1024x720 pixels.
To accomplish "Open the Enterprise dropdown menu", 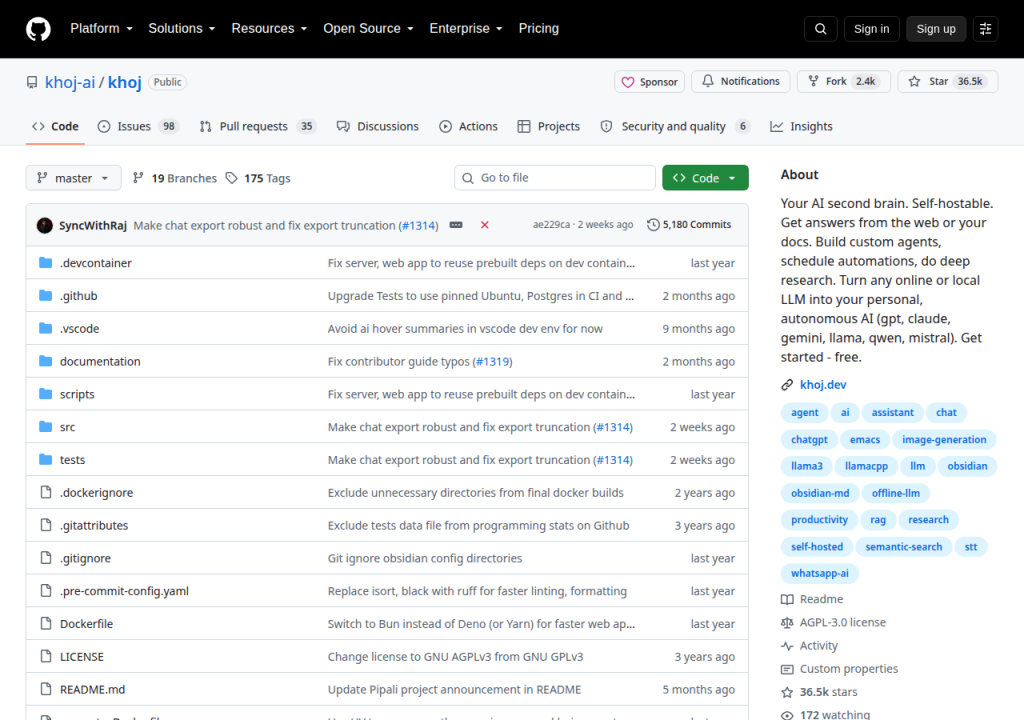I will pos(466,29).
